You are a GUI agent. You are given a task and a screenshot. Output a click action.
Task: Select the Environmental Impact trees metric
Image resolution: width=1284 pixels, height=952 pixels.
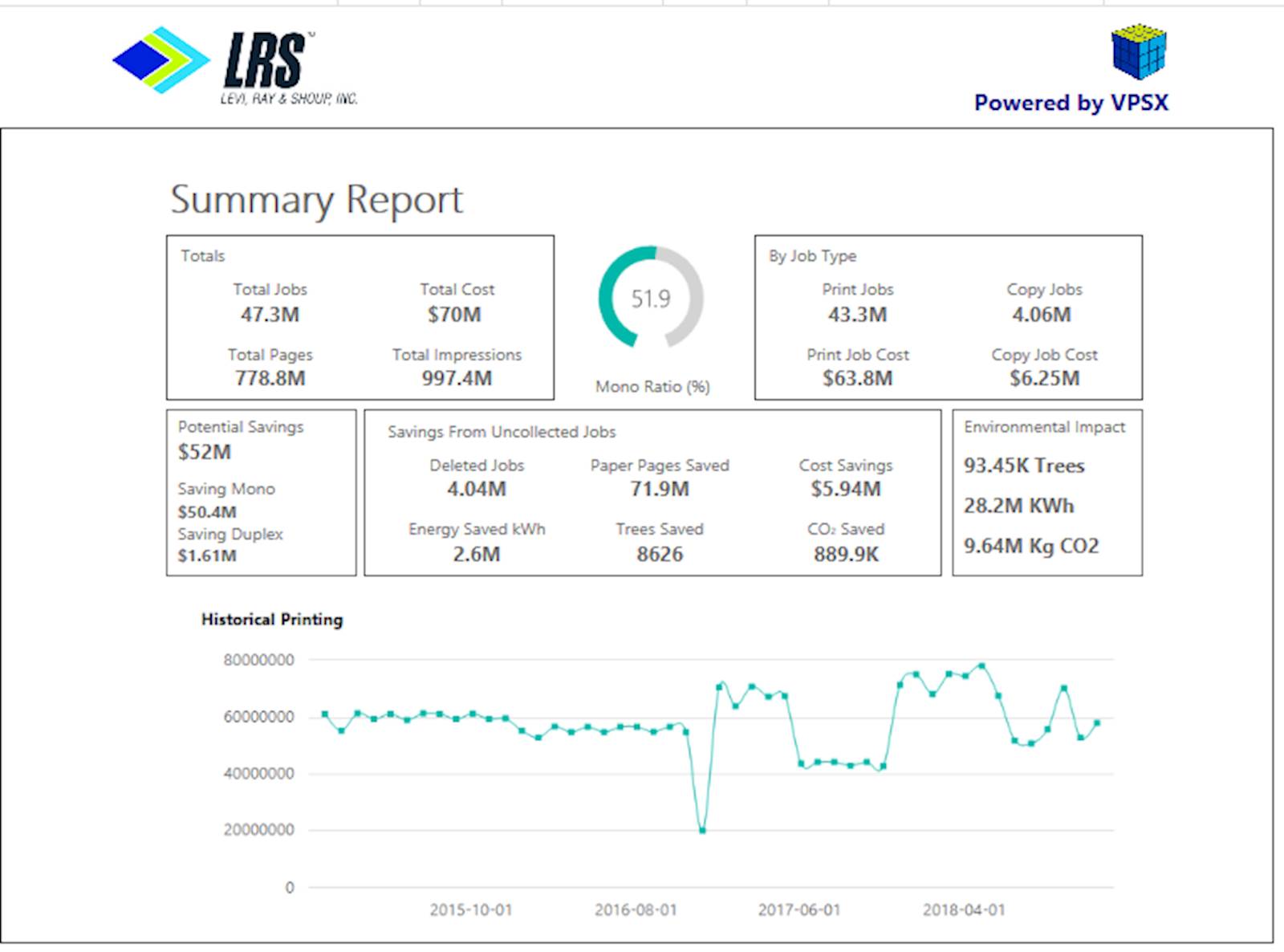[1025, 466]
